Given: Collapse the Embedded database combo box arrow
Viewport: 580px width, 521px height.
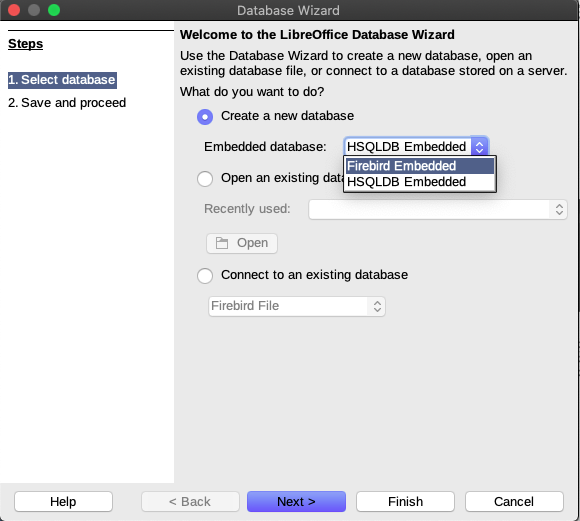Looking at the screenshot, I should [479, 147].
